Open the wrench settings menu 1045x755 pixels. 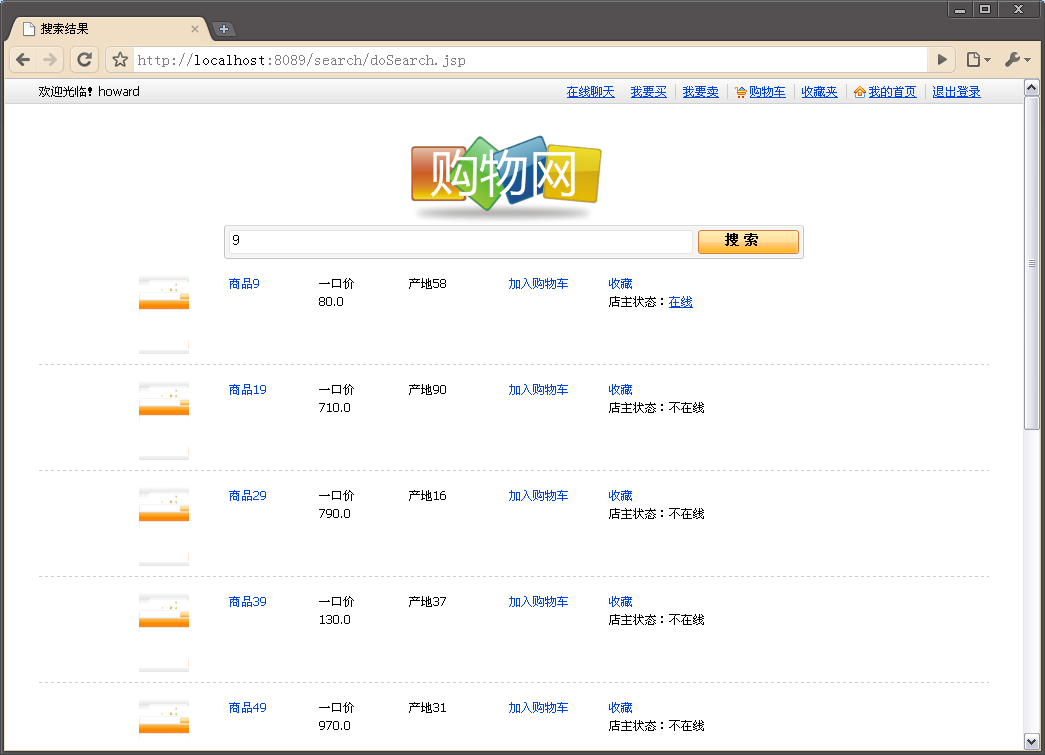point(1017,60)
